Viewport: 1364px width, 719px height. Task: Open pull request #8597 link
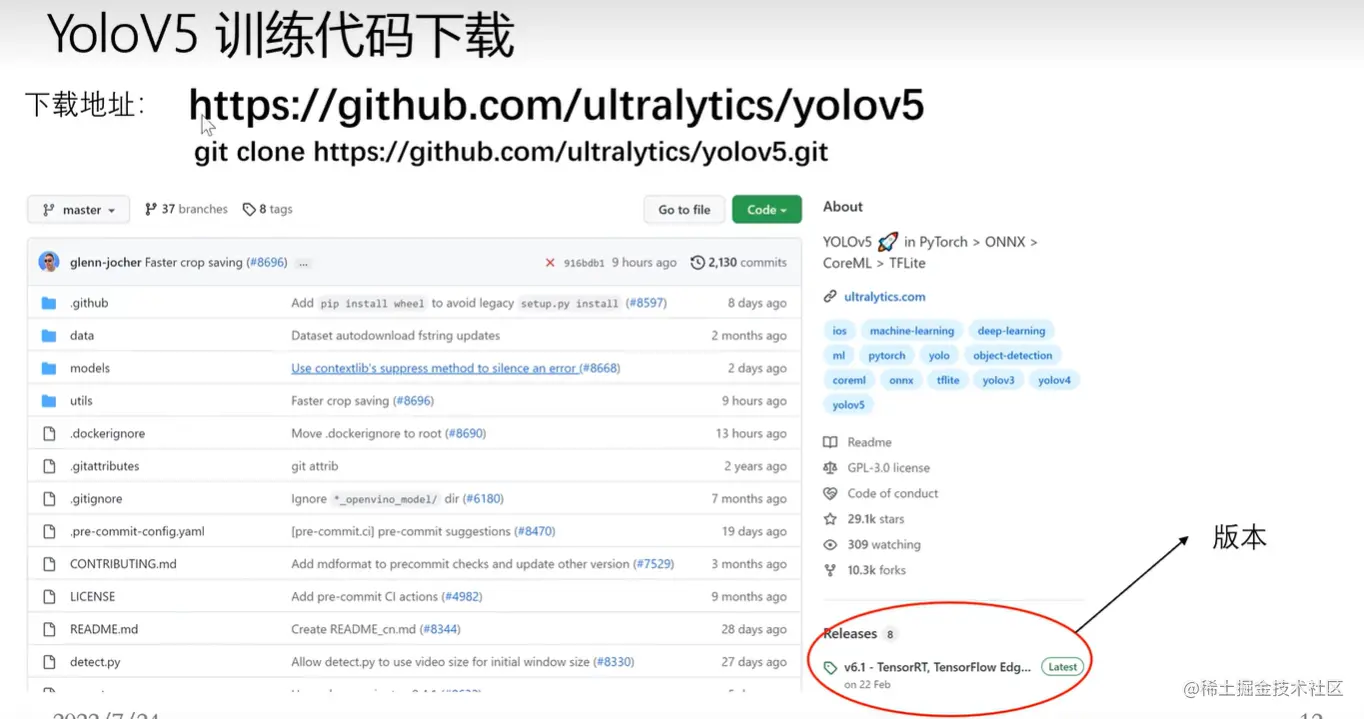(x=646, y=303)
